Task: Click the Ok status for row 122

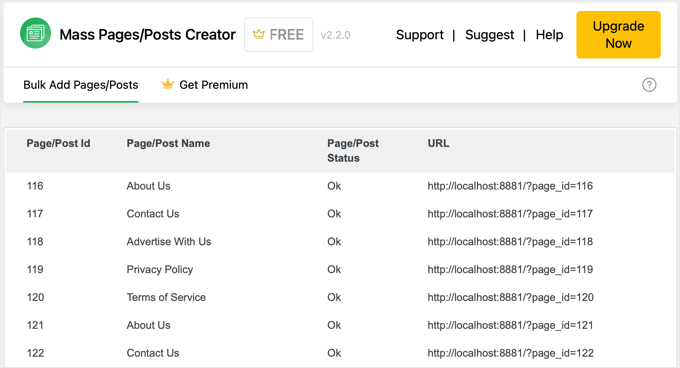Action: [334, 353]
